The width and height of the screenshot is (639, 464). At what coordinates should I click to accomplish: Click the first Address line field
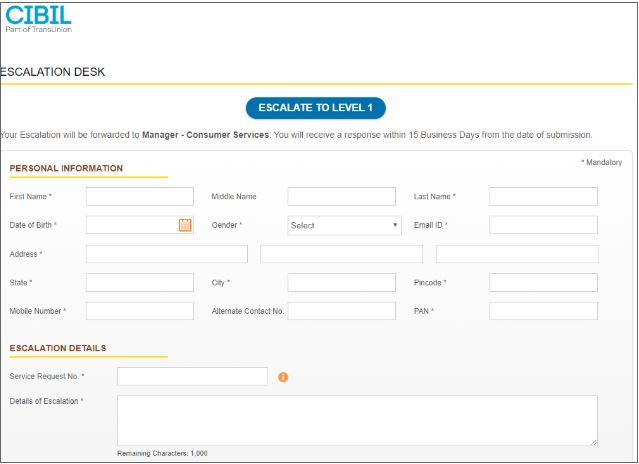(167, 254)
